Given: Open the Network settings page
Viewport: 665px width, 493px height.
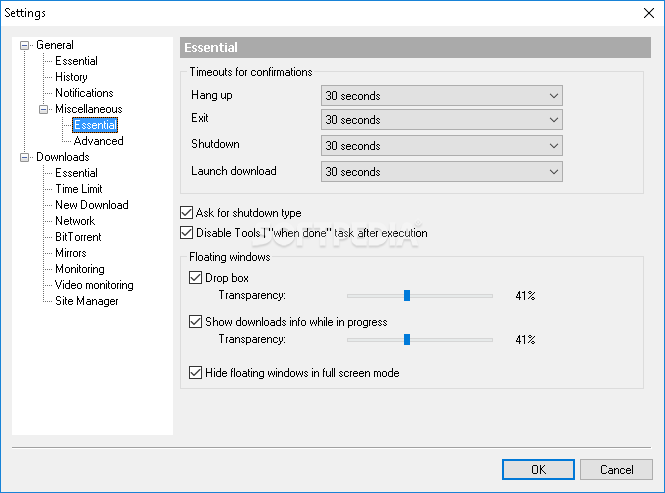Looking at the screenshot, I should [75, 221].
